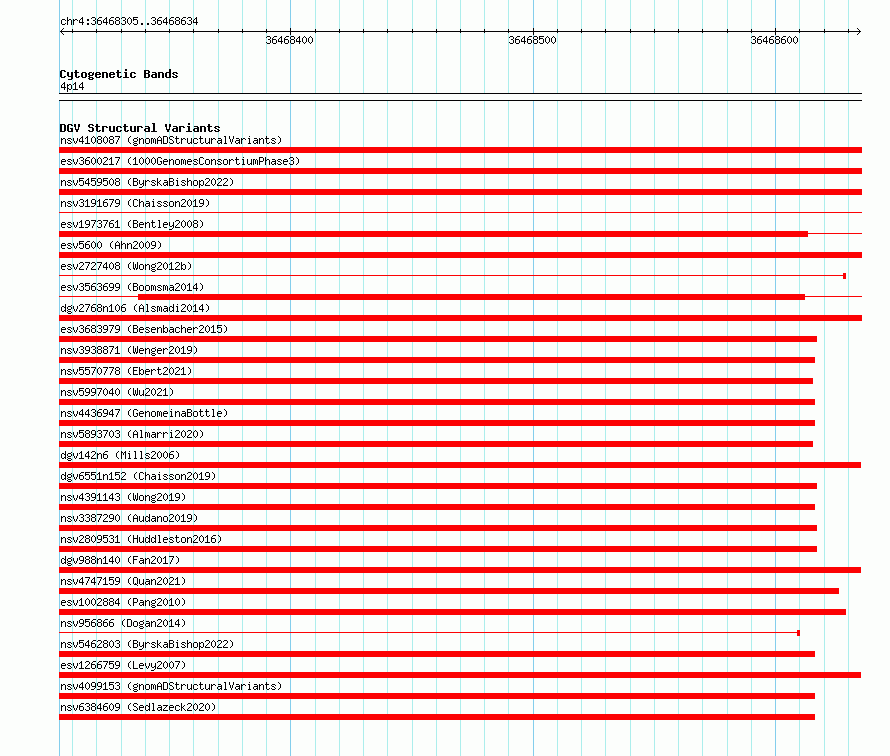This screenshot has height=756, width=890.
Task: Click the 36468500 ruler position label
Action: click(532, 40)
